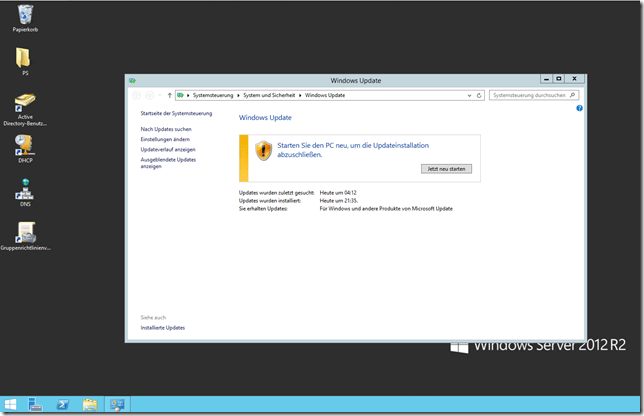Click the up arrow navigation button

170,96
